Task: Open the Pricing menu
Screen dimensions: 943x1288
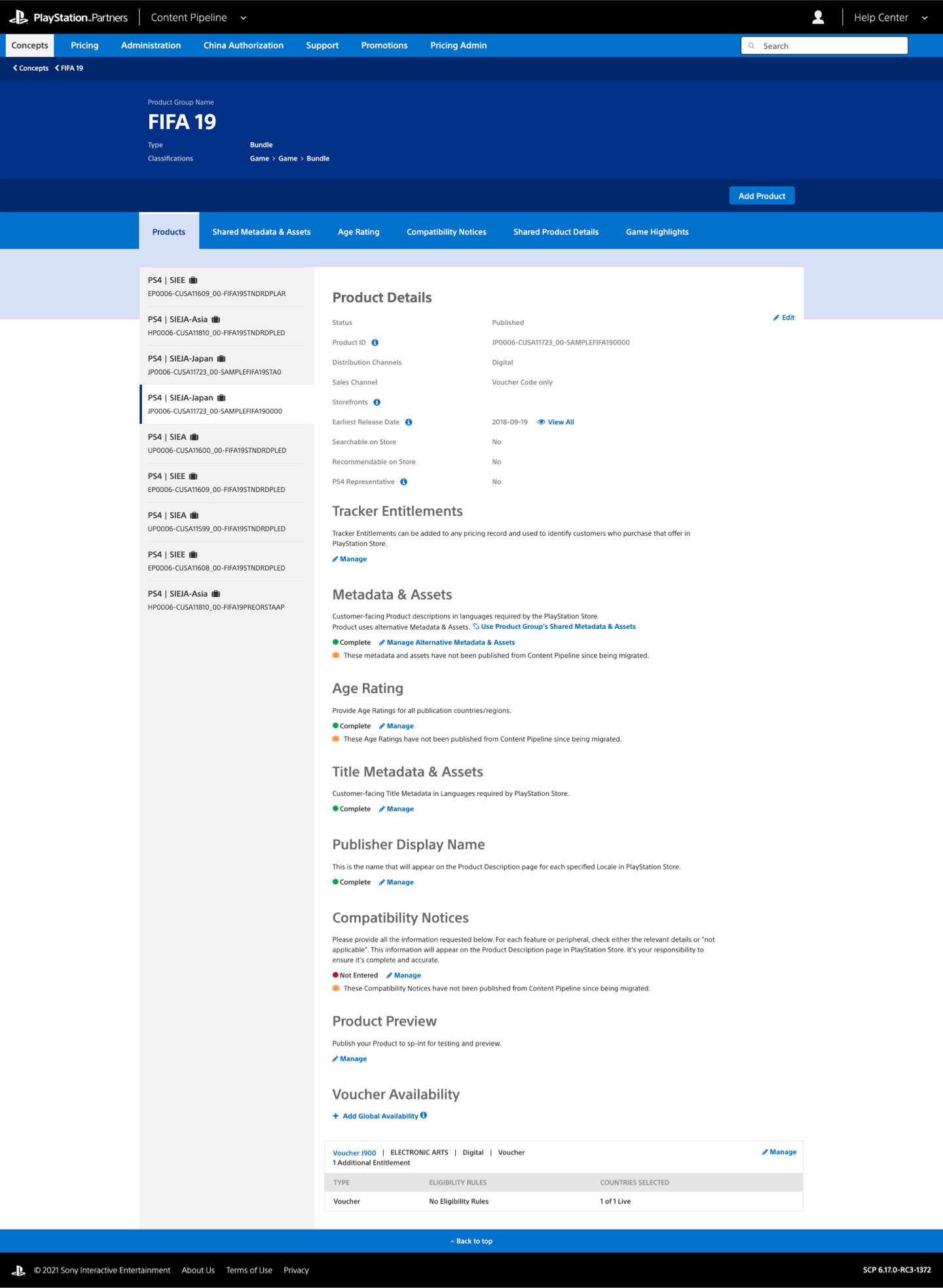Action: [x=84, y=45]
